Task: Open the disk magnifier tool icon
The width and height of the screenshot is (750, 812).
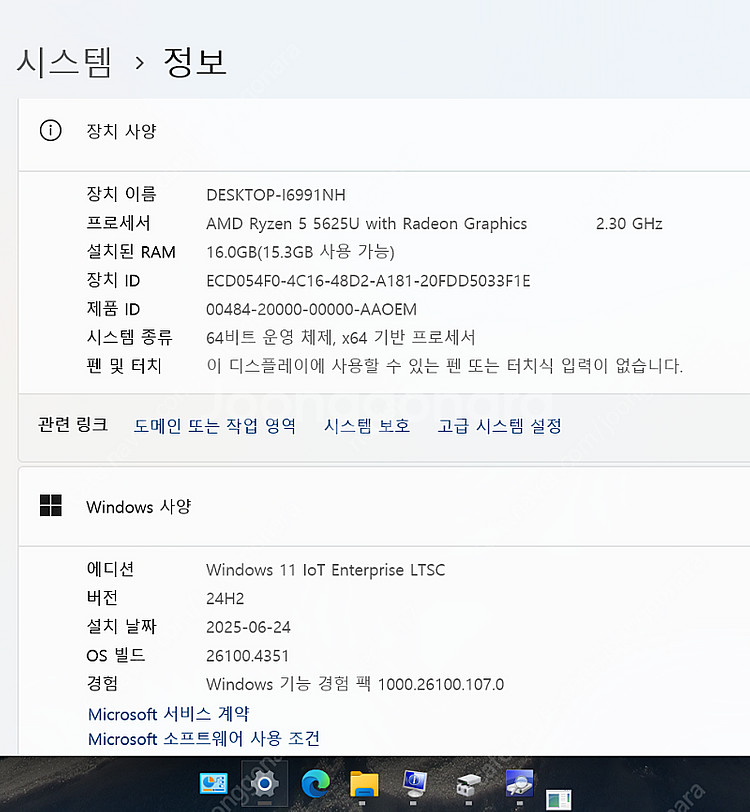Action: (520, 784)
